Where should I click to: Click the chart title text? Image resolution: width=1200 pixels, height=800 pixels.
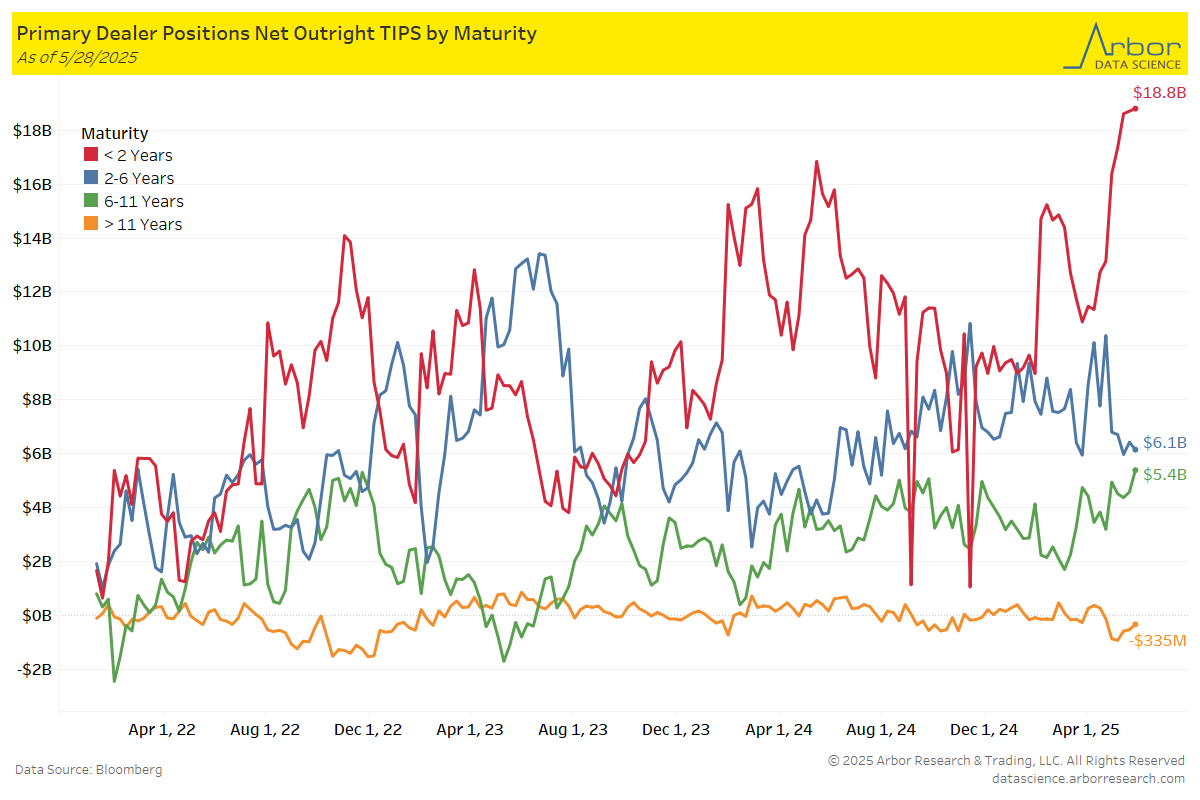point(277,33)
